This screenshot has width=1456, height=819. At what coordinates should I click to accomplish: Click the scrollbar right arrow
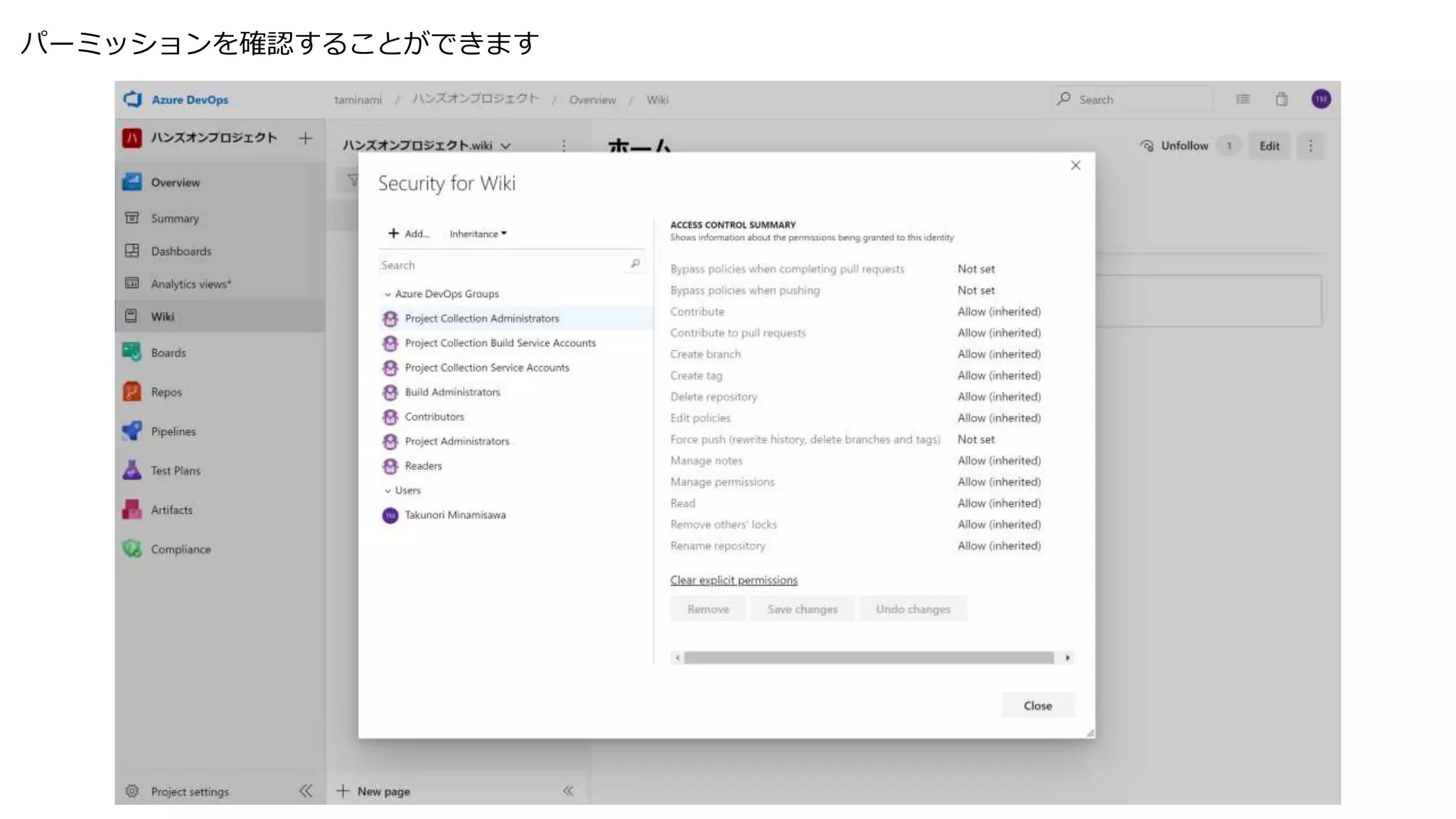(1067, 658)
